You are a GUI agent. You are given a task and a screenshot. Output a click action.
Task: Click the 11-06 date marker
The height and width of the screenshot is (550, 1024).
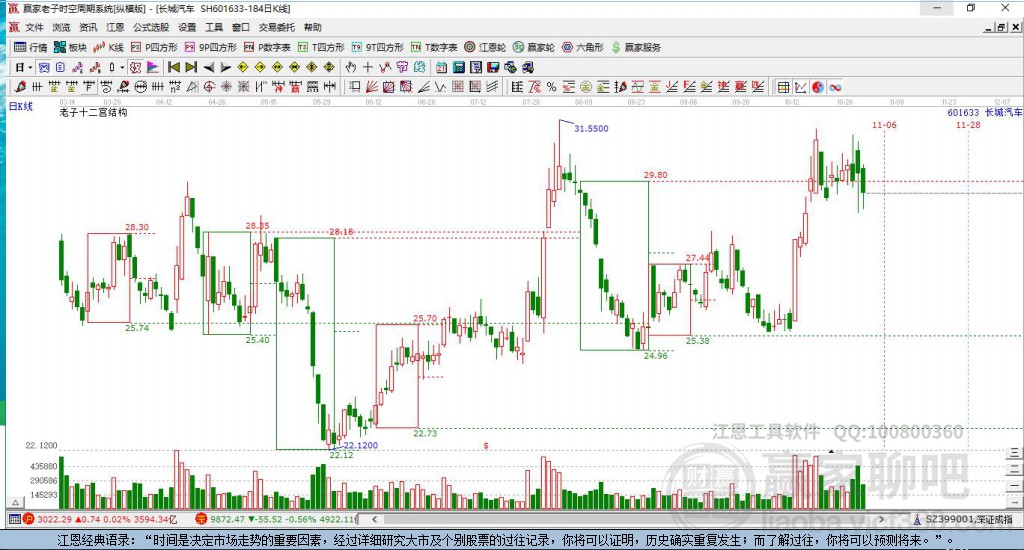coord(884,125)
